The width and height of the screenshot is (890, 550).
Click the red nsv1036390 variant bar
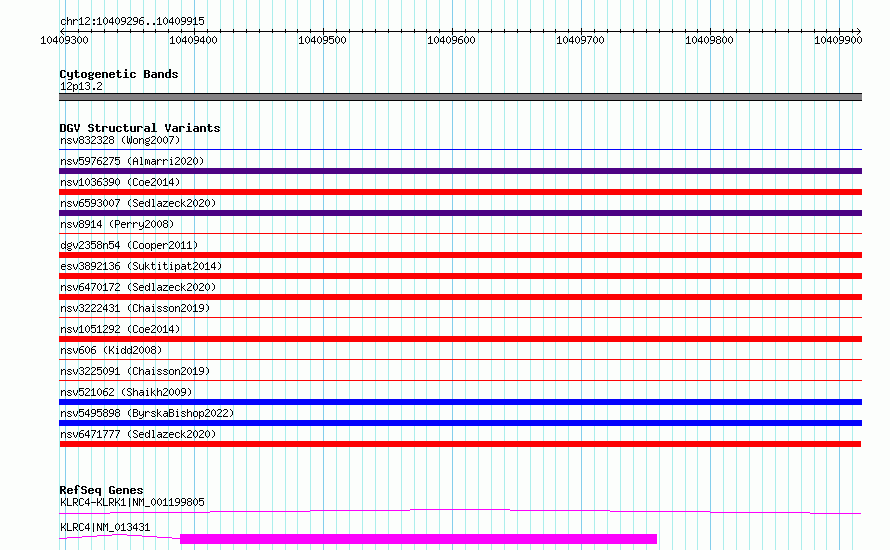[460, 192]
